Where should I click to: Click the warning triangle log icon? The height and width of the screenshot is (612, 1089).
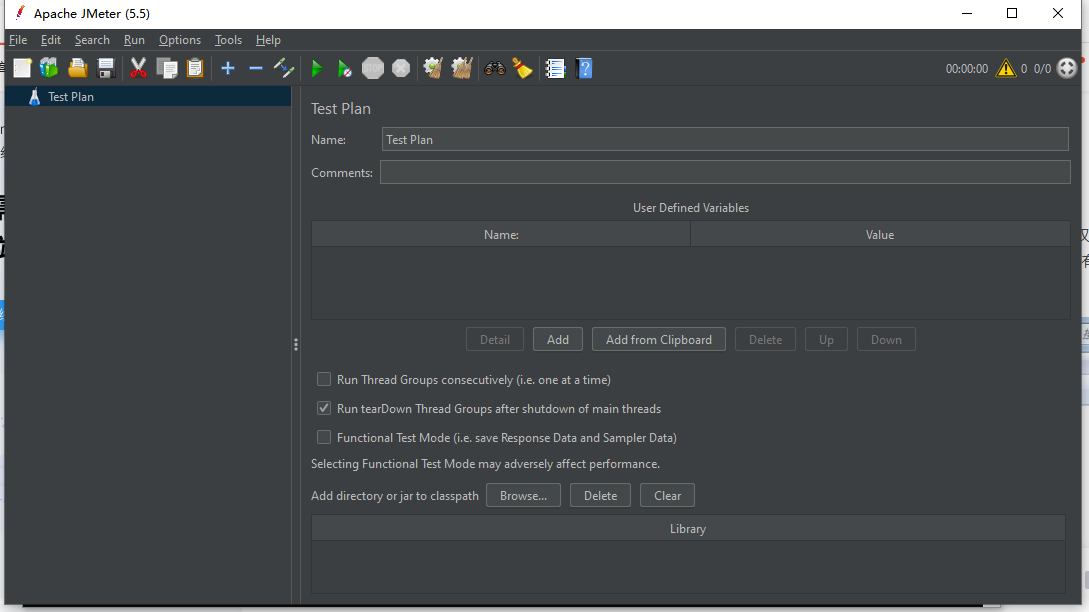pyautogui.click(x=1006, y=68)
